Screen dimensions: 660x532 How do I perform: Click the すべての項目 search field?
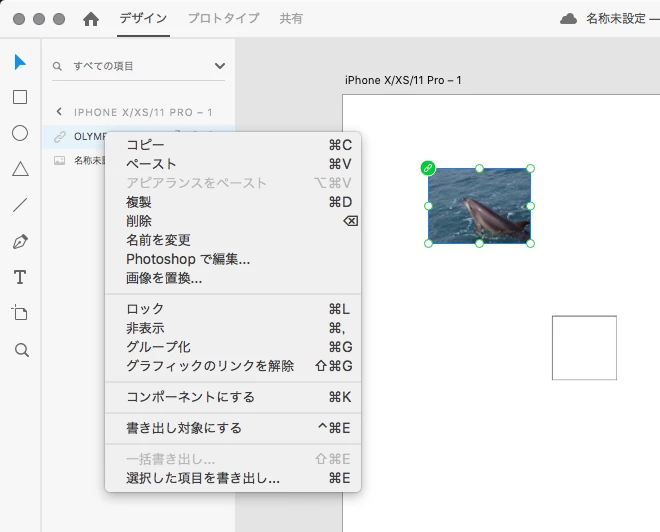click(x=139, y=66)
